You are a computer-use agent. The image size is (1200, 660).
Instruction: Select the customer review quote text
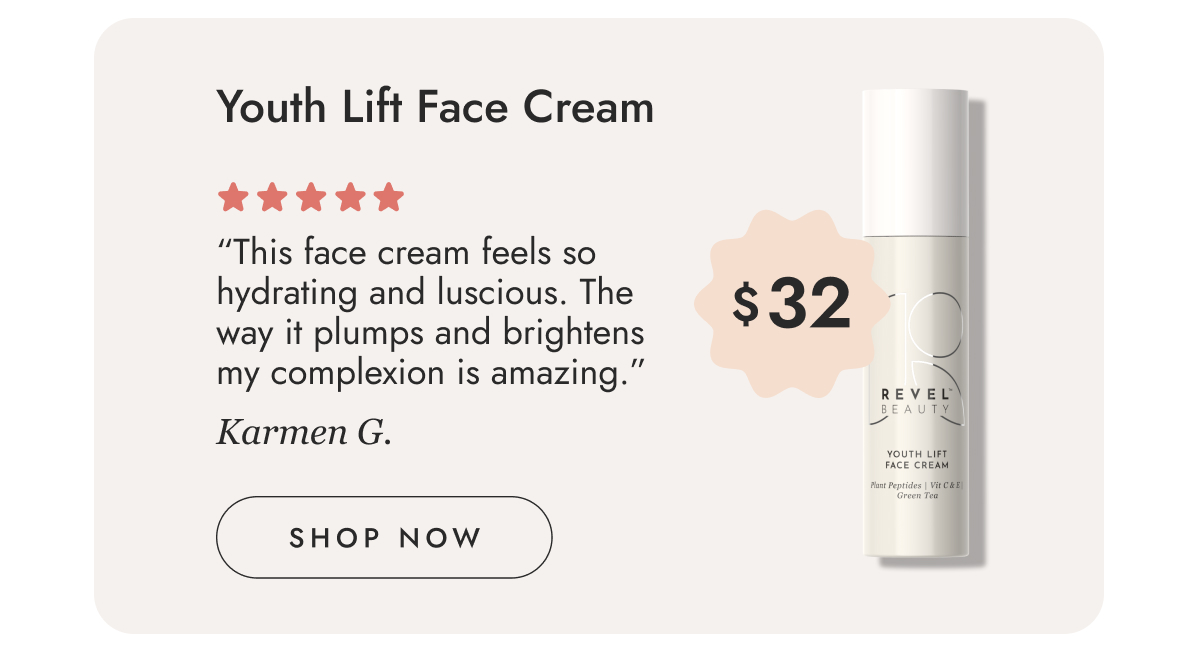tap(431, 312)
